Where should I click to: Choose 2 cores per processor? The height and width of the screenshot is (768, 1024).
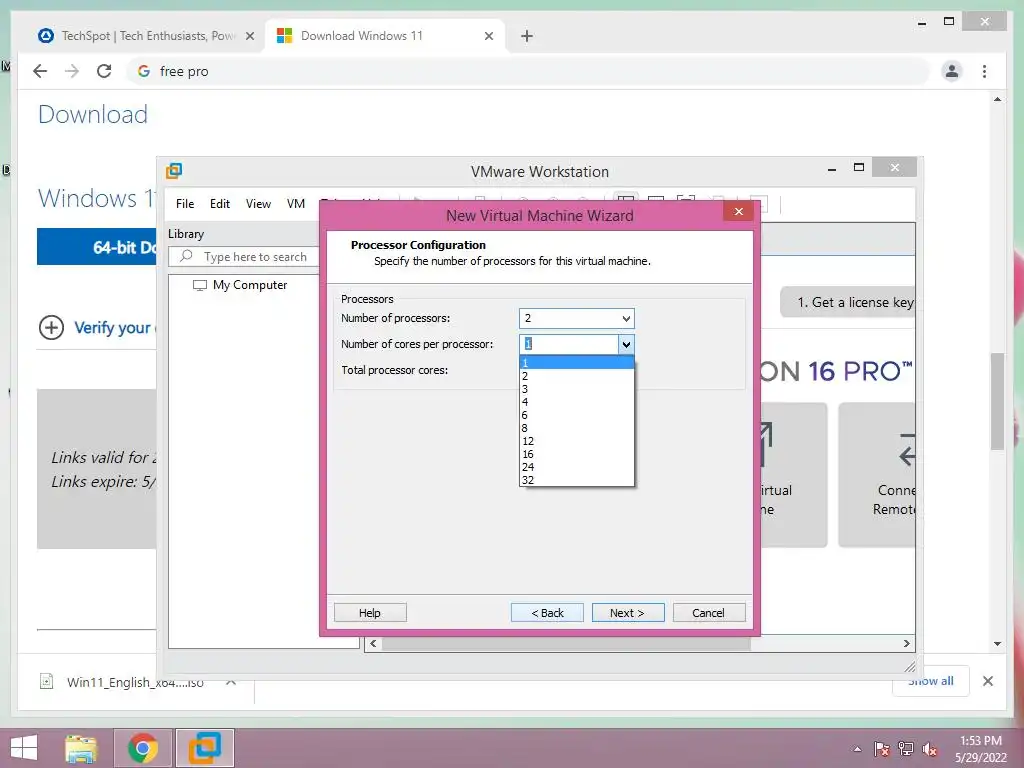pyautogui.click(x=577, y=376)
